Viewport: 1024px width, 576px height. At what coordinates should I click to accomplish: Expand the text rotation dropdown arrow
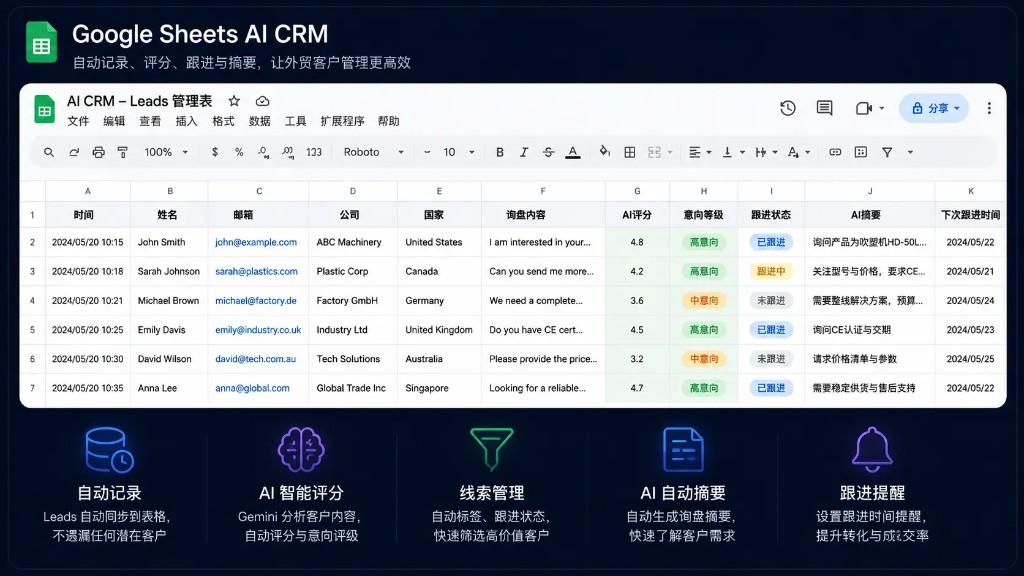click(808, 153)
